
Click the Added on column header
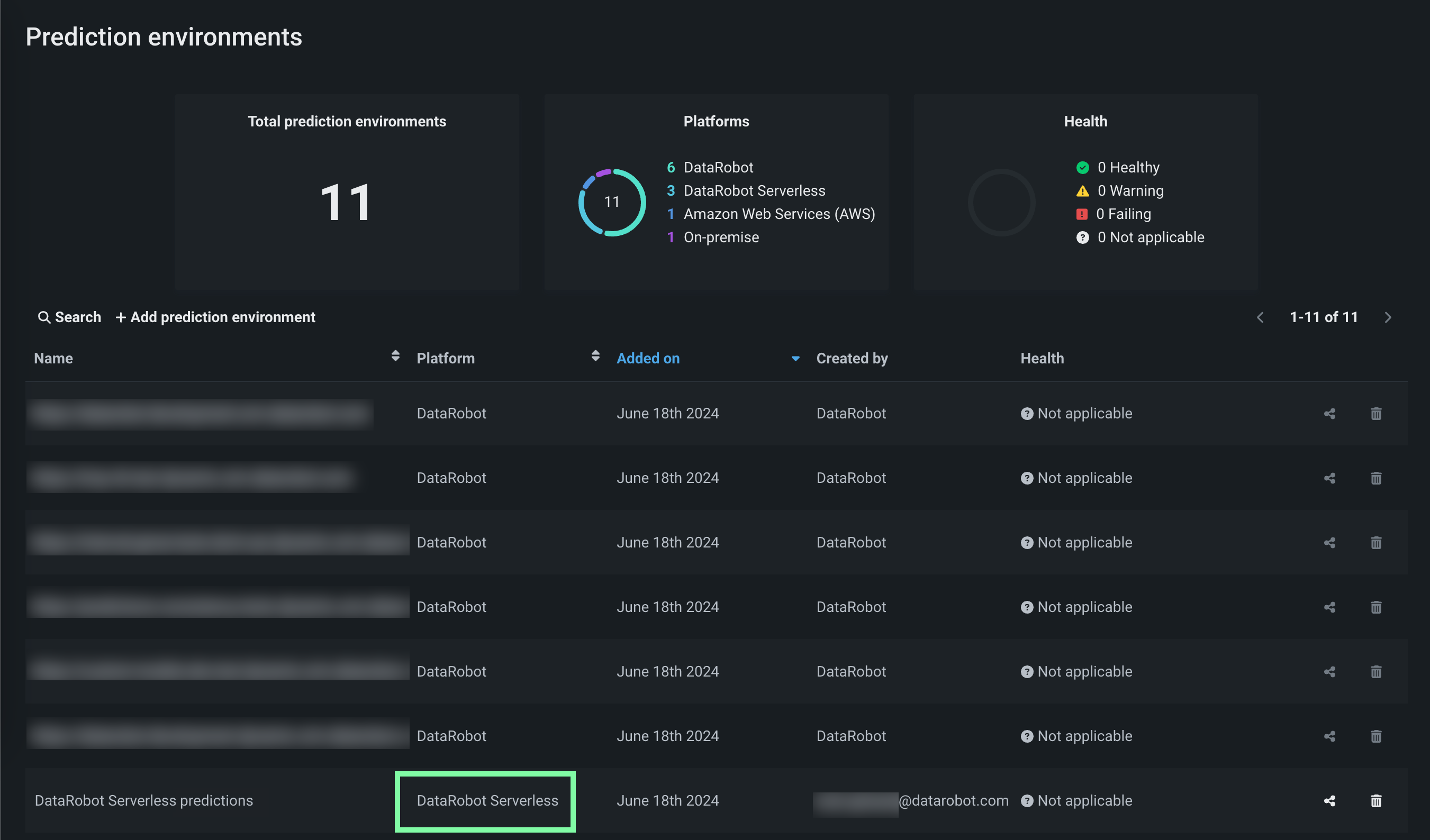pyautogui.click(x=648, y=359)
